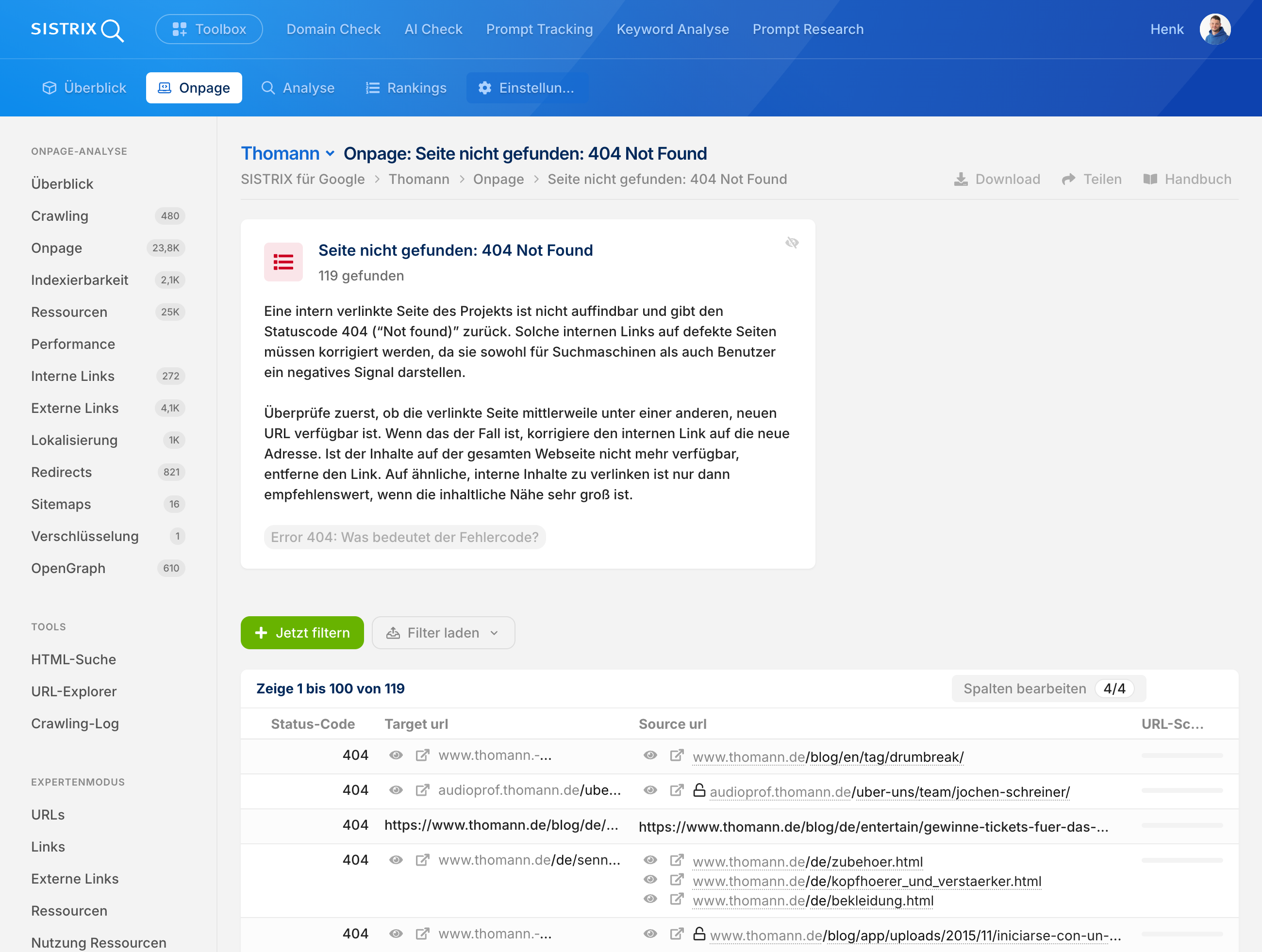Open Keyword Analyse
The image size is (1262, 952).
pyautogui.click(x=673, y=29)
